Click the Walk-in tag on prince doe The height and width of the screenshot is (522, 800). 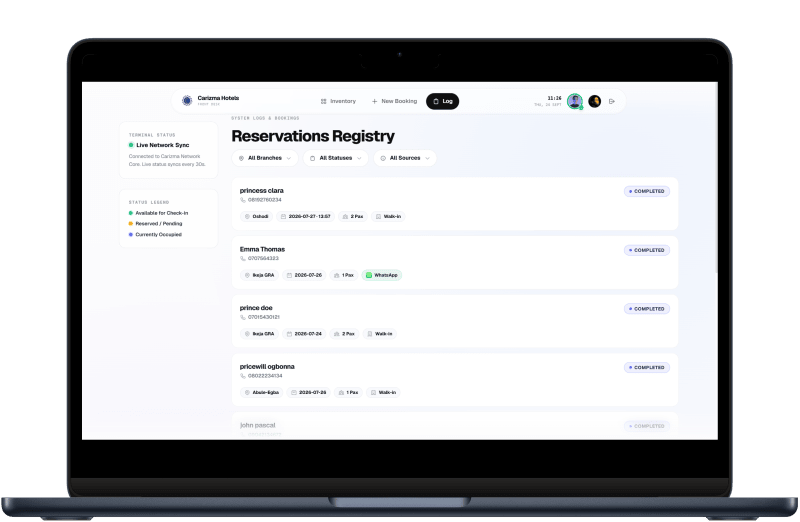(x=380, y=334)
